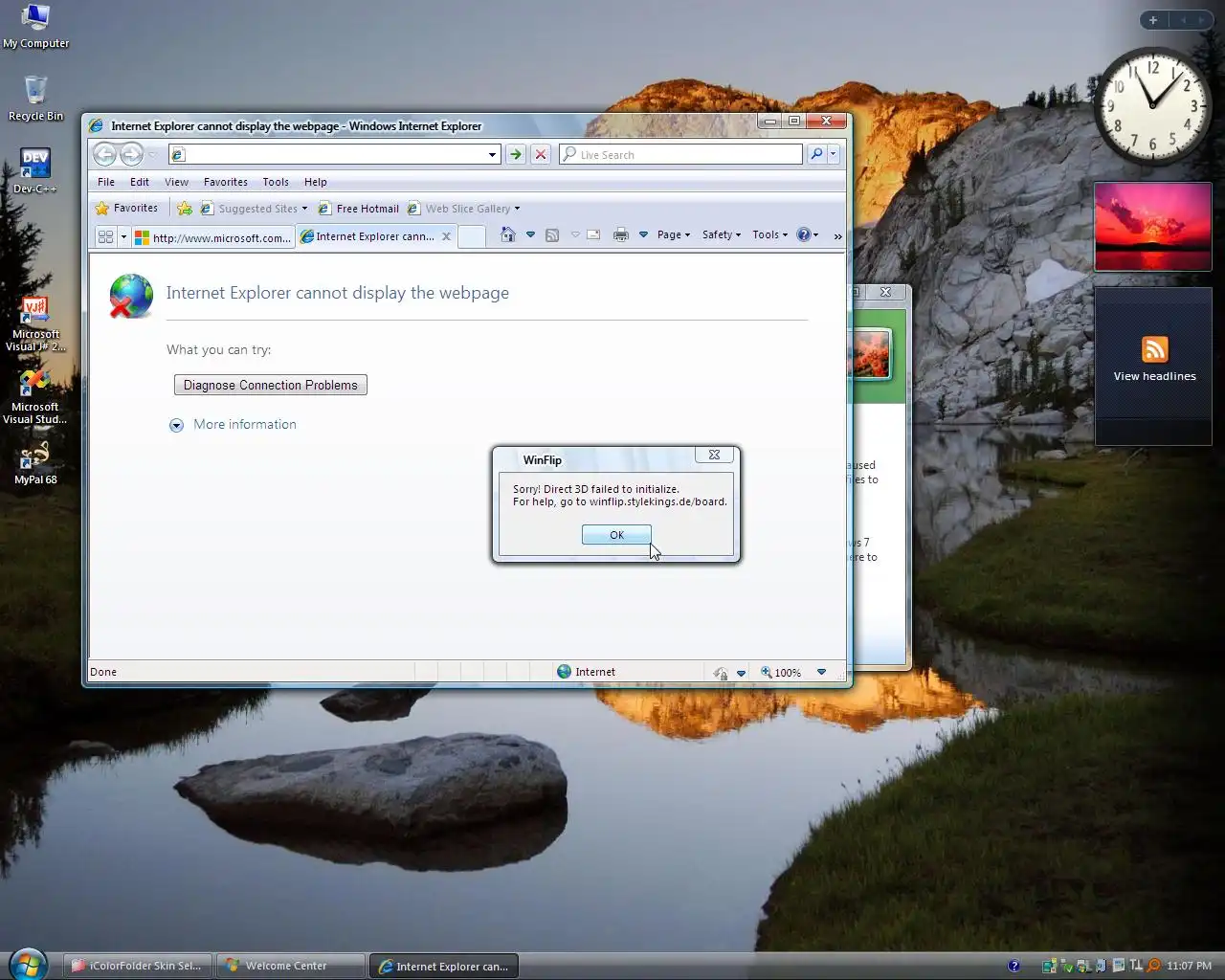This screenshot has width=1225, height=980.
Task: Click the Print icon
Action: pyautogui.click(x=620, y=234)
